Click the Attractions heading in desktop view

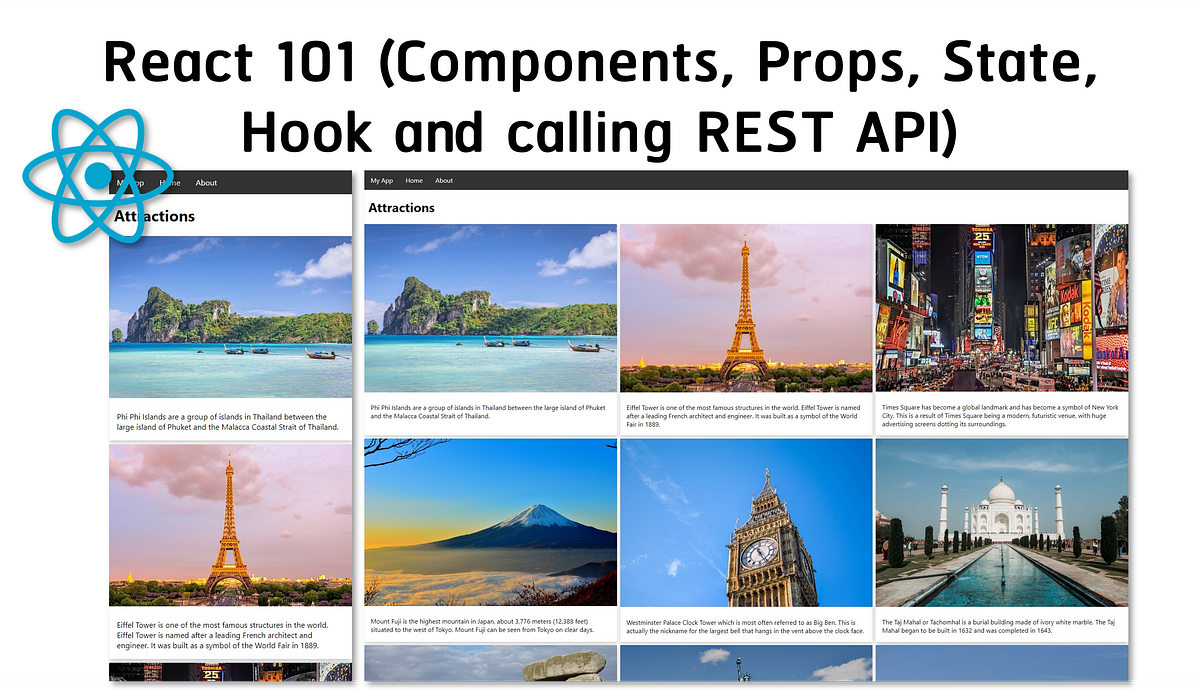(401, 207)
